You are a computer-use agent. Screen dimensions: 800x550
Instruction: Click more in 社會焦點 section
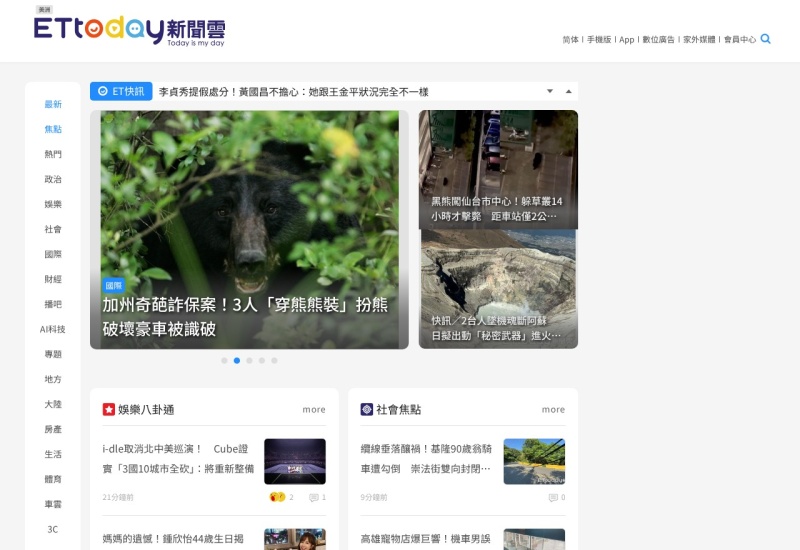pos(553,409)
